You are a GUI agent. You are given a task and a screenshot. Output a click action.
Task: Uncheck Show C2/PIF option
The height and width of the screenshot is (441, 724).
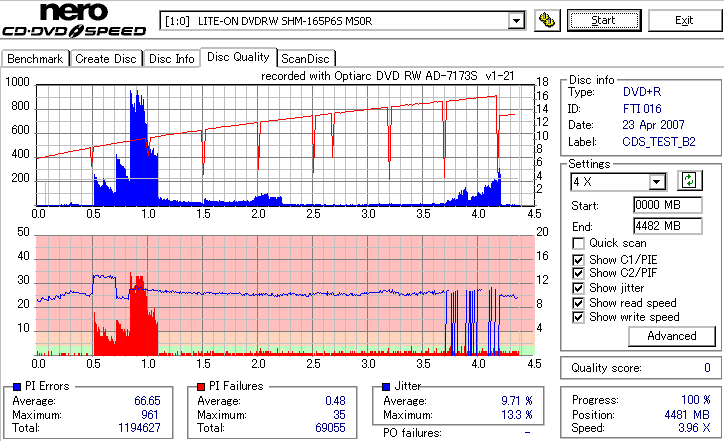coord(578,273)
